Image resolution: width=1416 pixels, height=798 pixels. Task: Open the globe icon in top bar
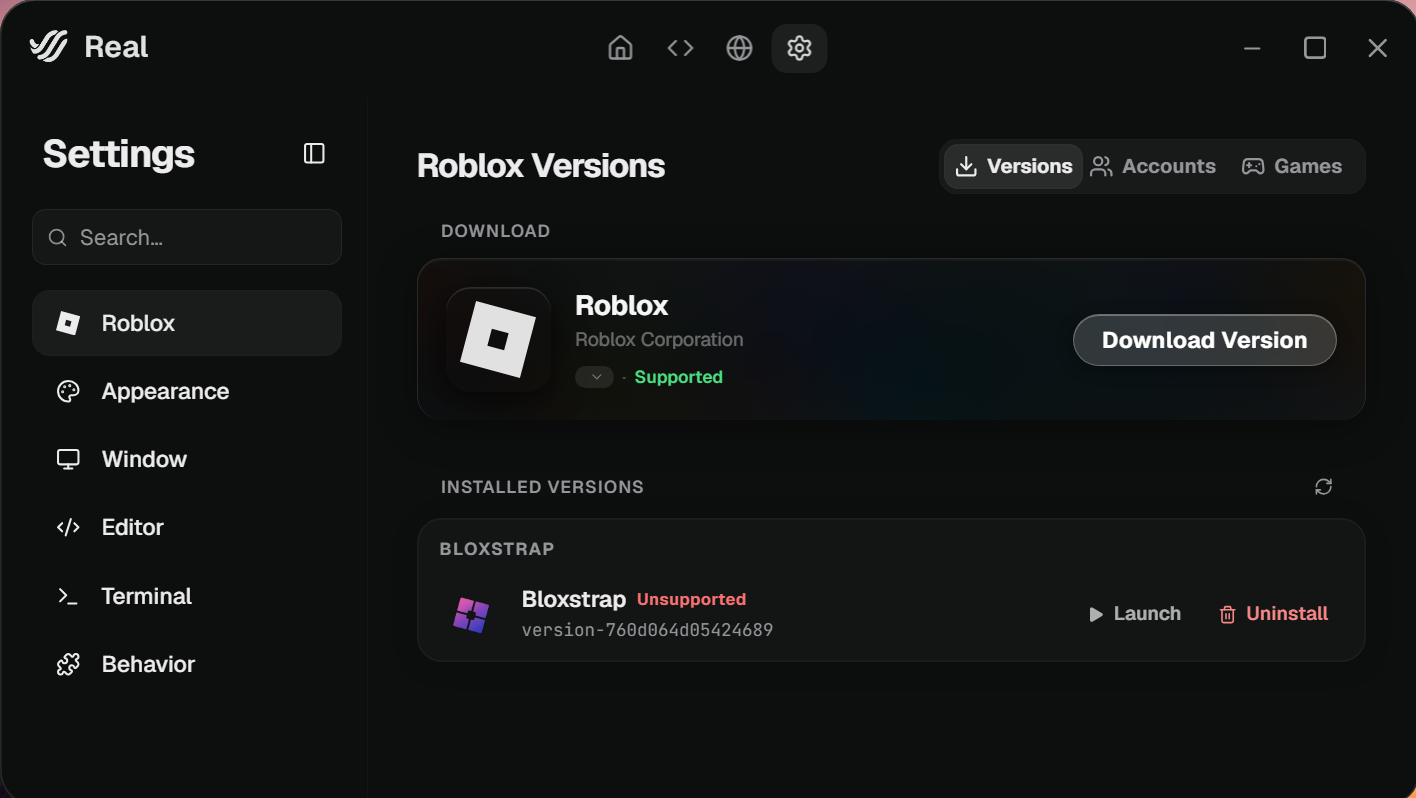739,48
